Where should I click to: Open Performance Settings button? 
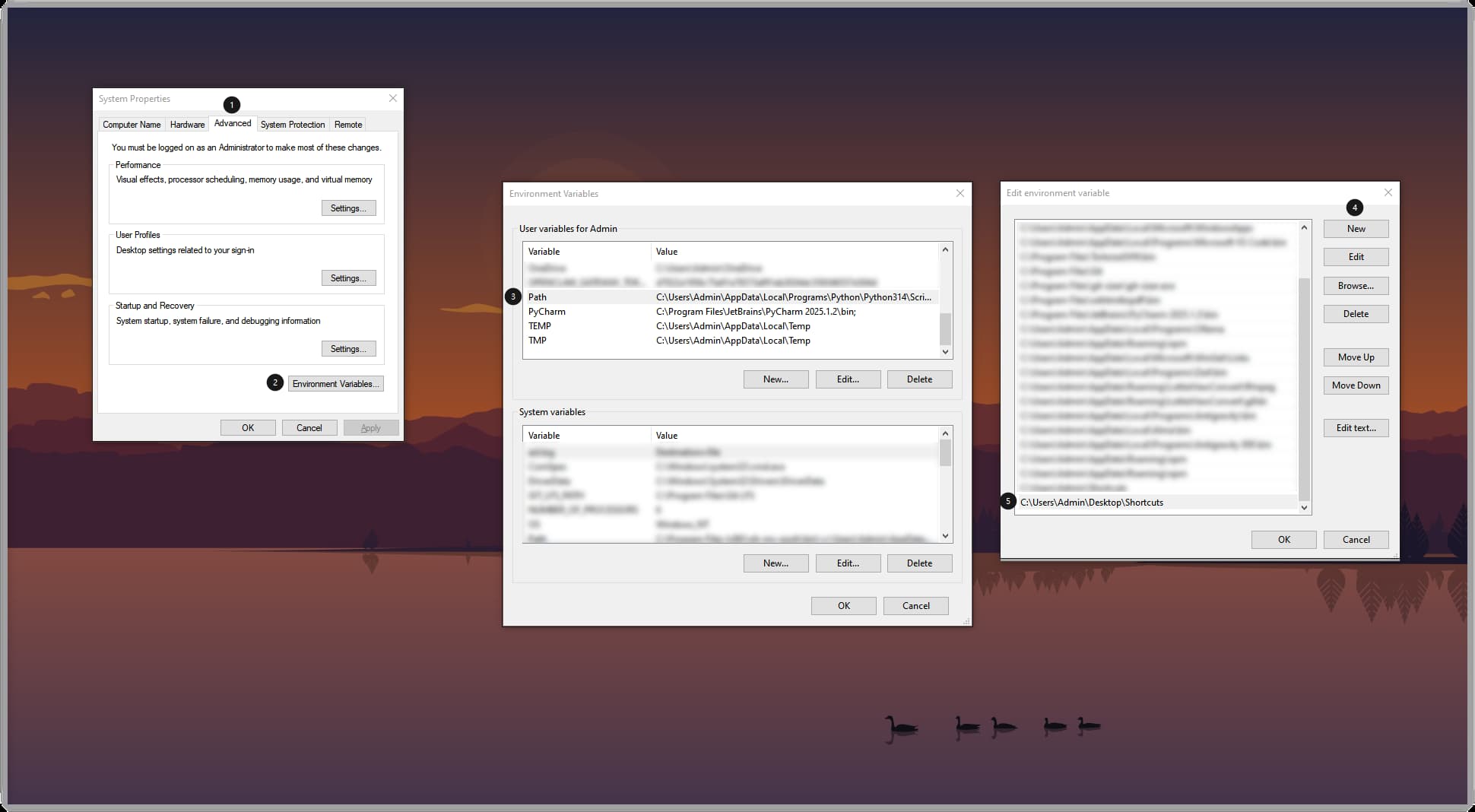[348, 208]
